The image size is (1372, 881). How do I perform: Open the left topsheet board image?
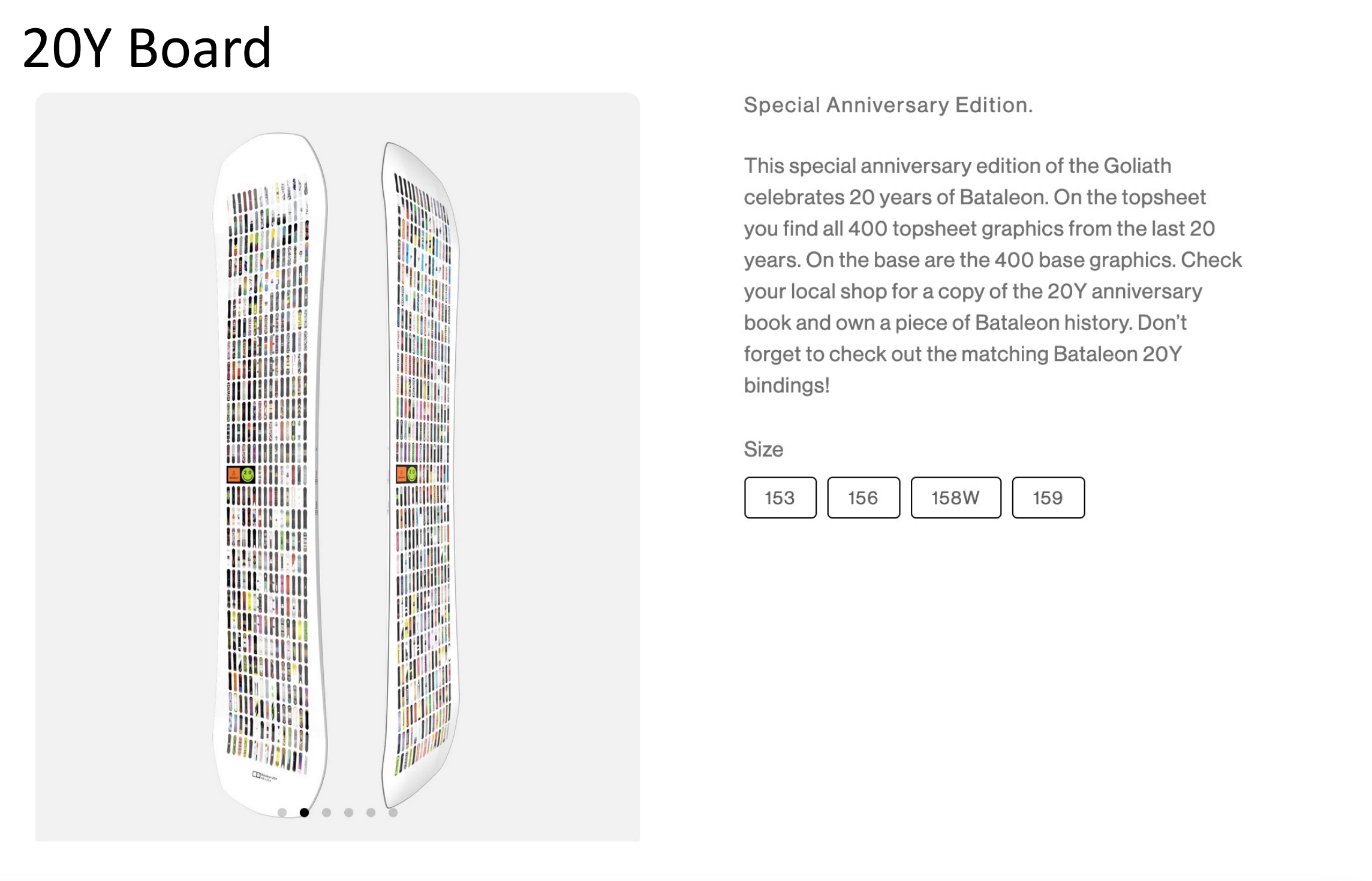click(270, 360)
